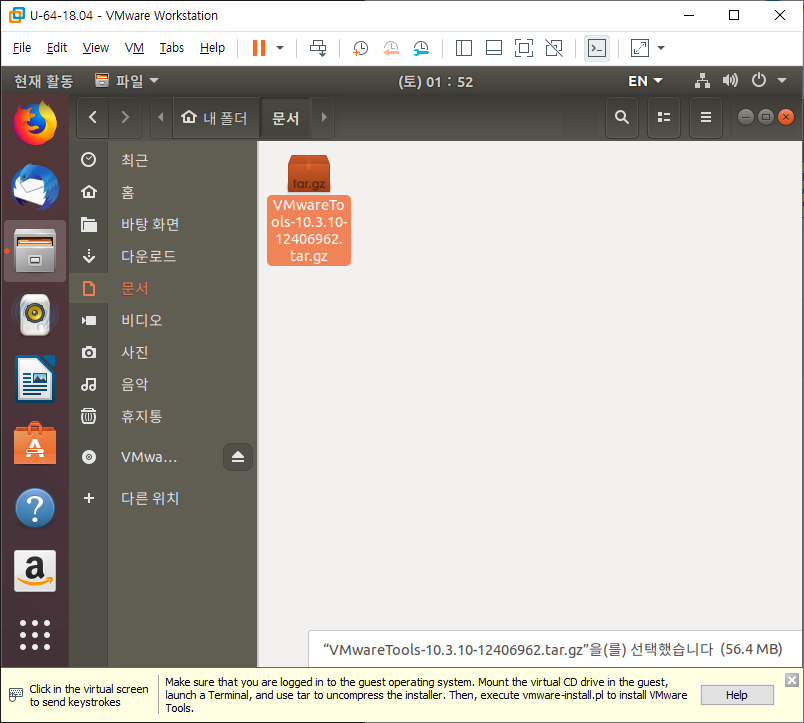Toggle list/grid view

[664, 117]
